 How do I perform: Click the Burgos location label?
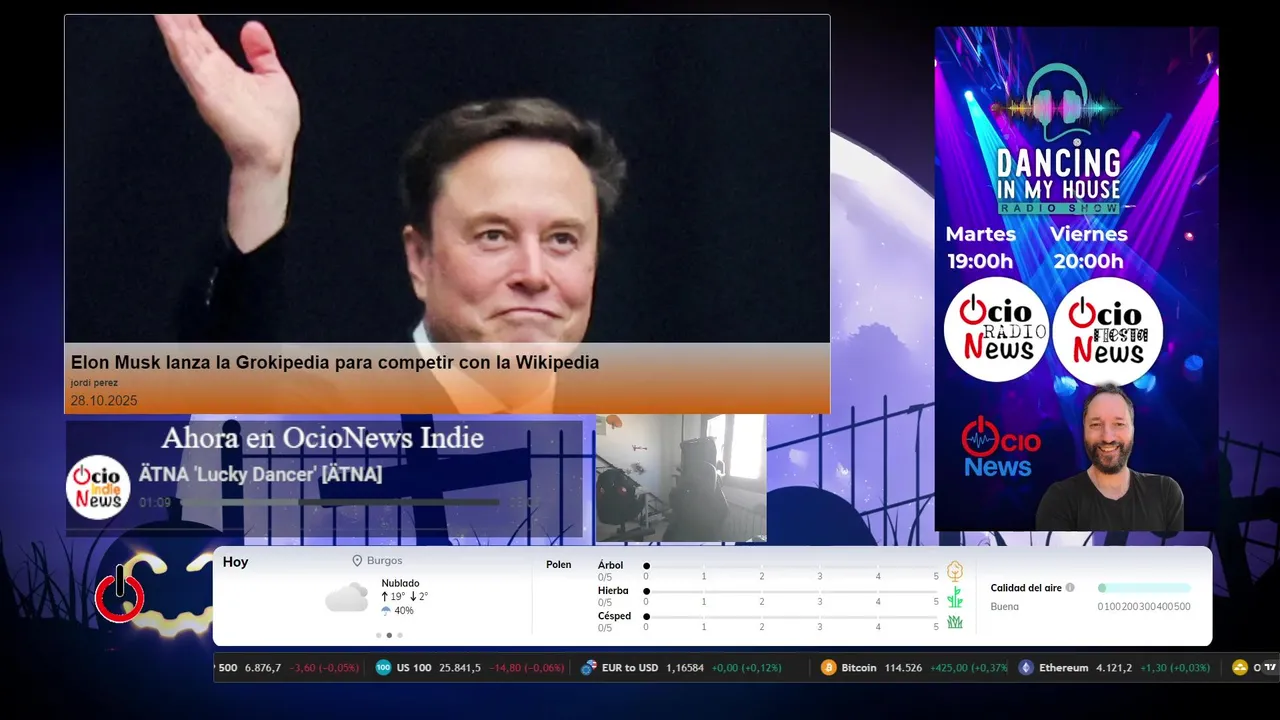(385, 561)
